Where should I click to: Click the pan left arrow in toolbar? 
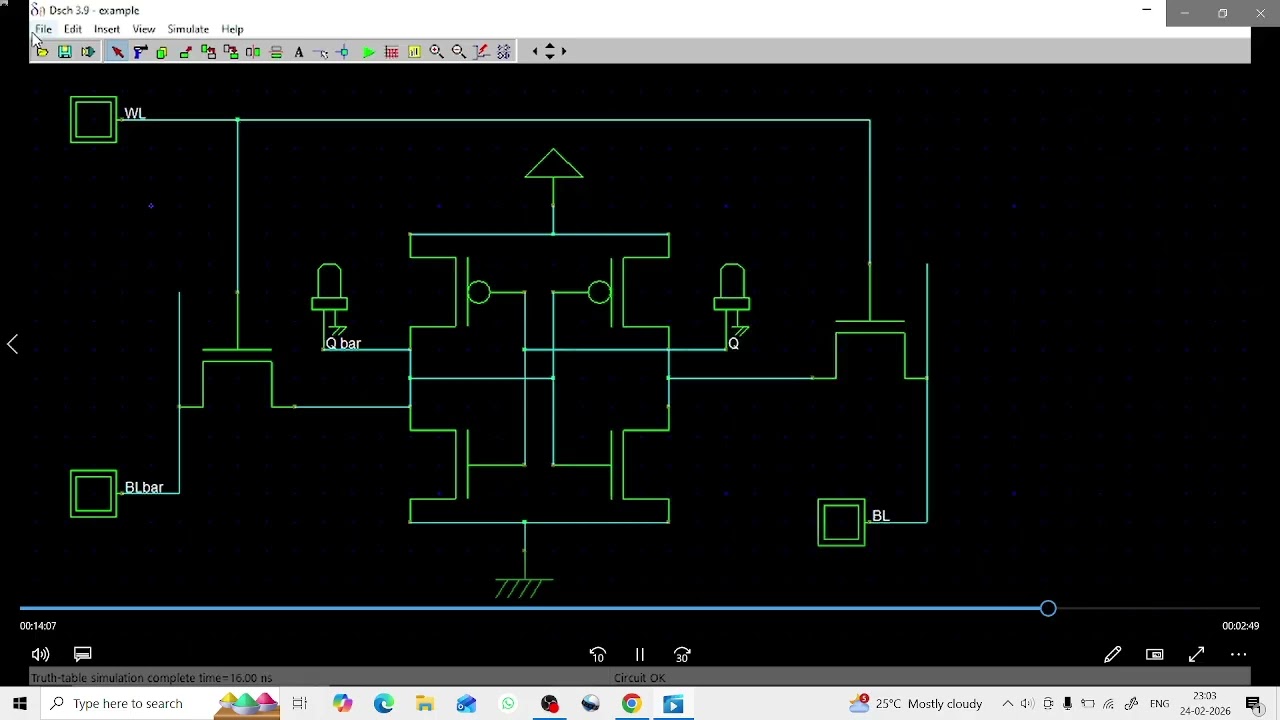pos(535,51)
